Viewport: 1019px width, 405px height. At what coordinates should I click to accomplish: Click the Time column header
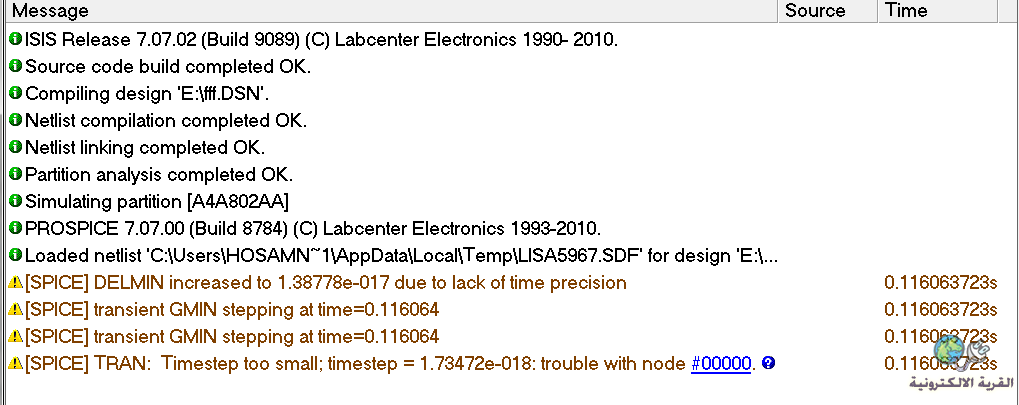click(936, 10)
